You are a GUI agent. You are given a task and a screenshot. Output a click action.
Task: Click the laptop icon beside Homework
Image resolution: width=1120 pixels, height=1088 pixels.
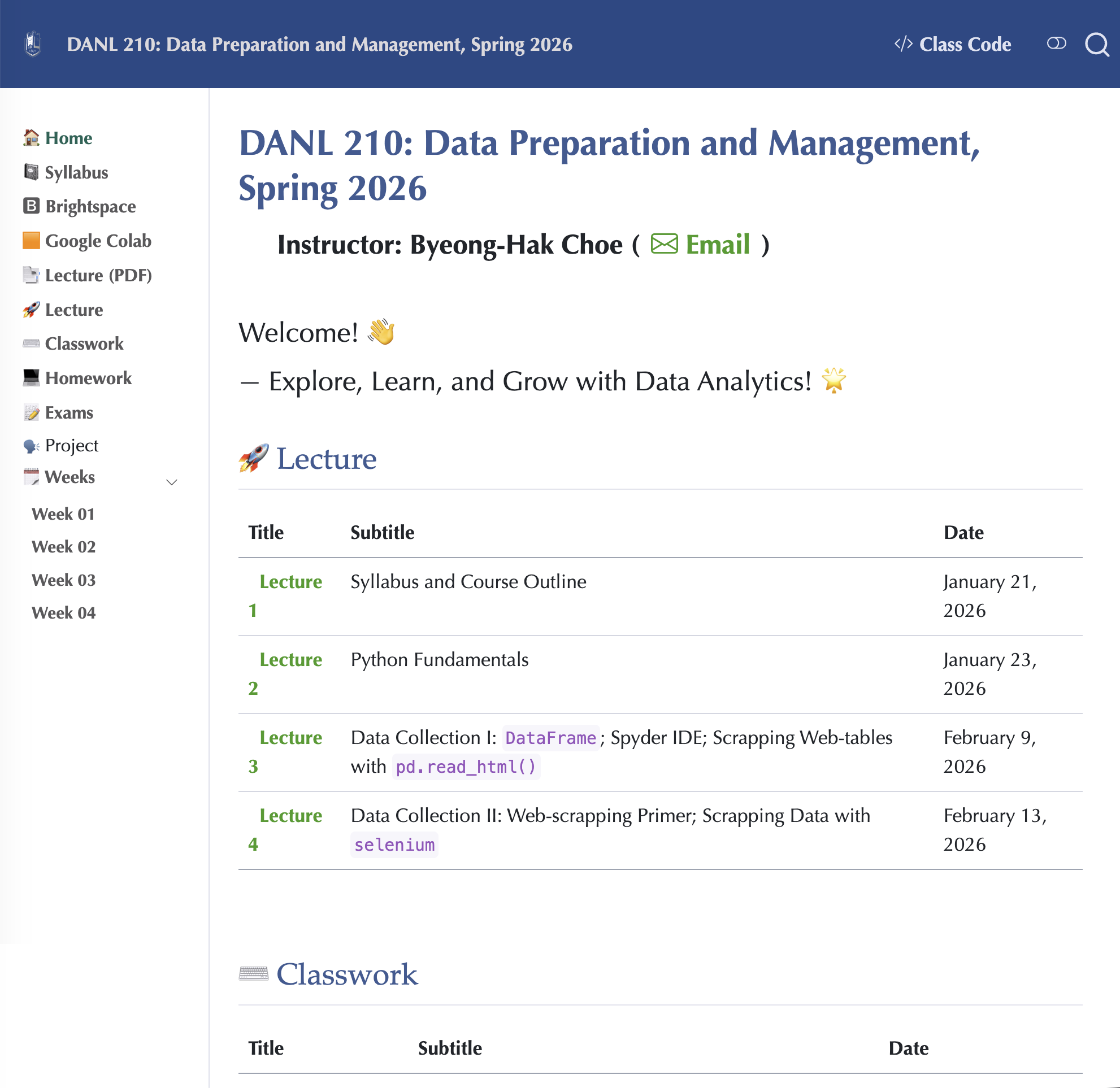[31, 378]
